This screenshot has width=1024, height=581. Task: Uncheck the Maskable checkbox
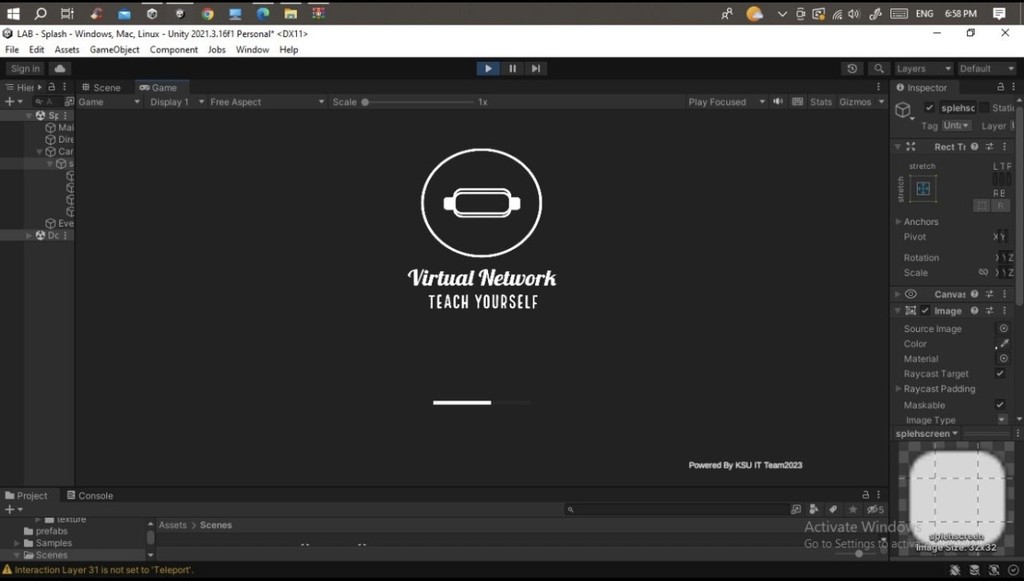click(x=1000, y=405)
